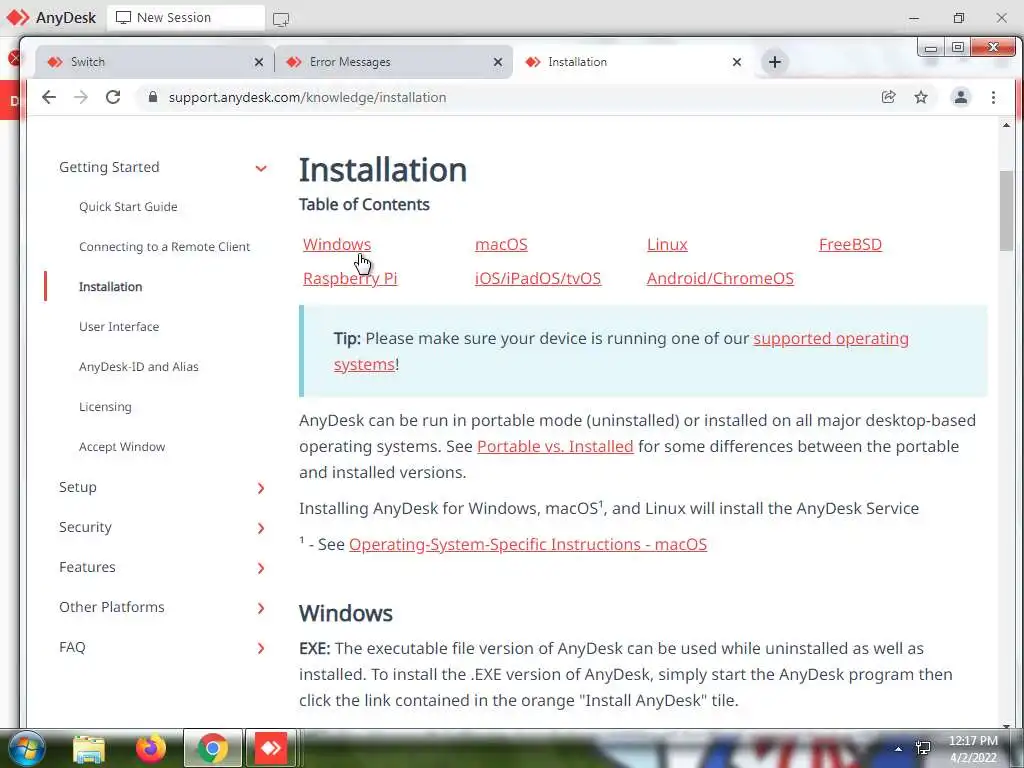Screen dimensions: 1024x768
Task: Close the Switch tab
Action: 259,62
